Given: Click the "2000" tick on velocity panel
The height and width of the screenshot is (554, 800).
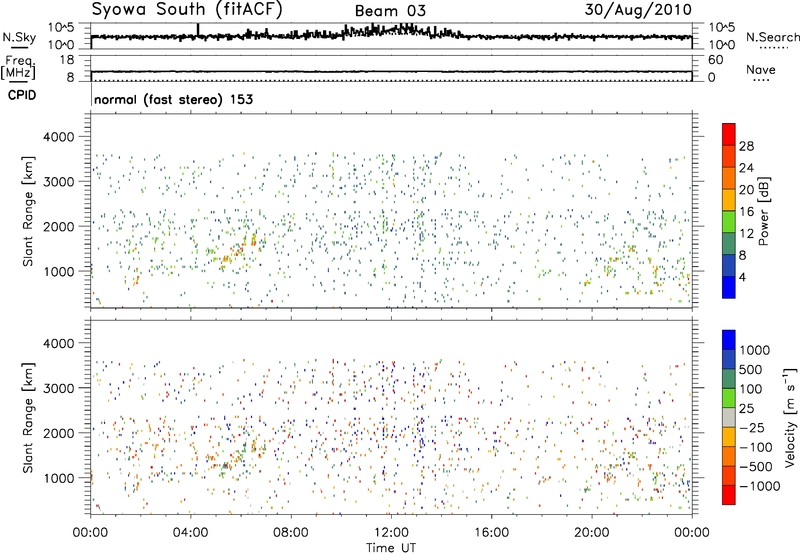Looking at the screenshot, I should pos(58,433).
